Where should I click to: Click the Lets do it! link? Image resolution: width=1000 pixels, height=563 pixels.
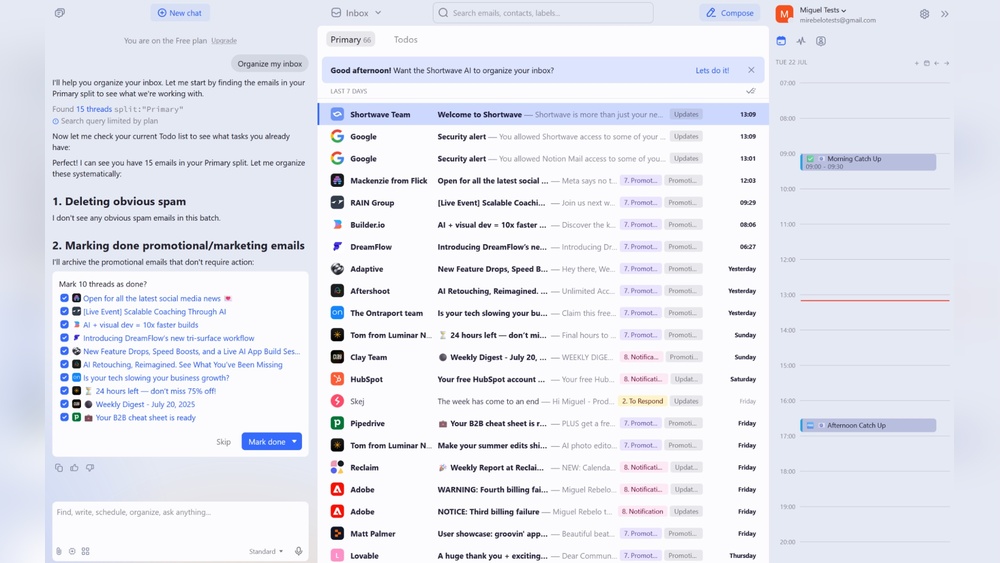(x=712, y=71)
